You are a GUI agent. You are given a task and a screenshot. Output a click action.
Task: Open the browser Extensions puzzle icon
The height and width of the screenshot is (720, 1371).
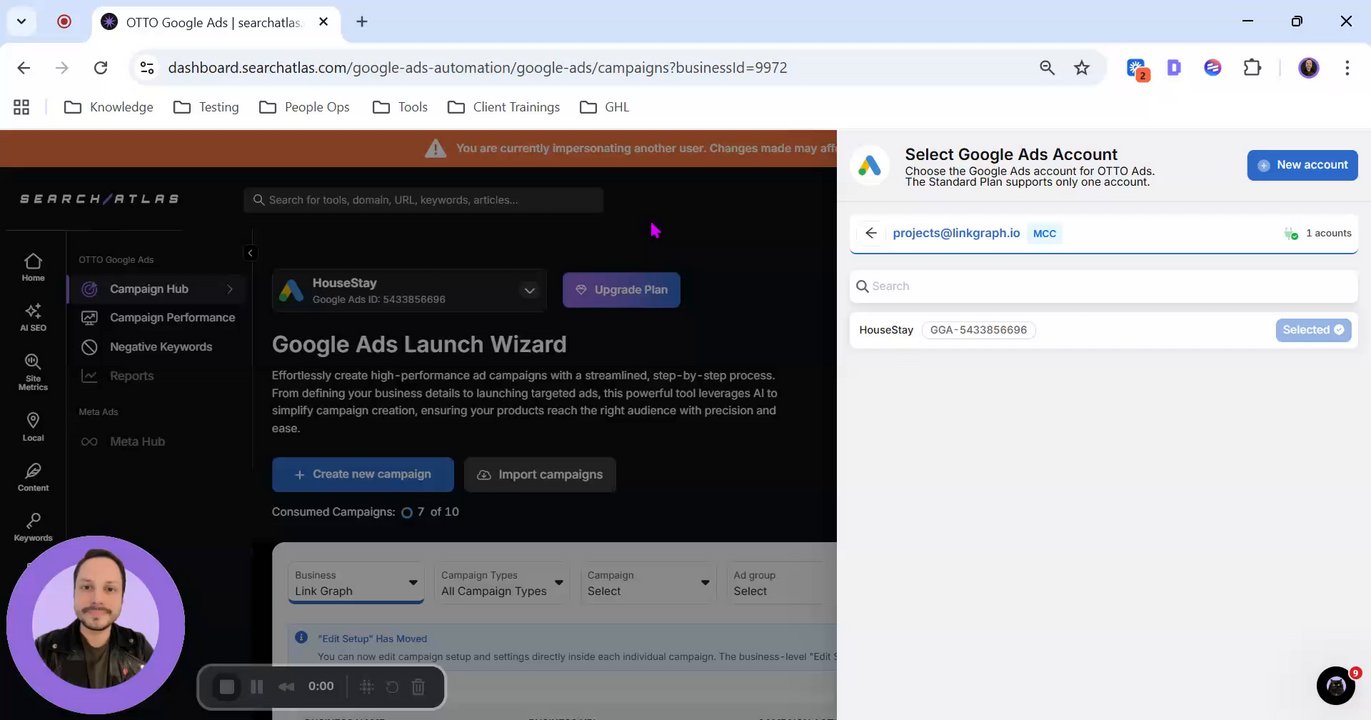(1252, 68)
